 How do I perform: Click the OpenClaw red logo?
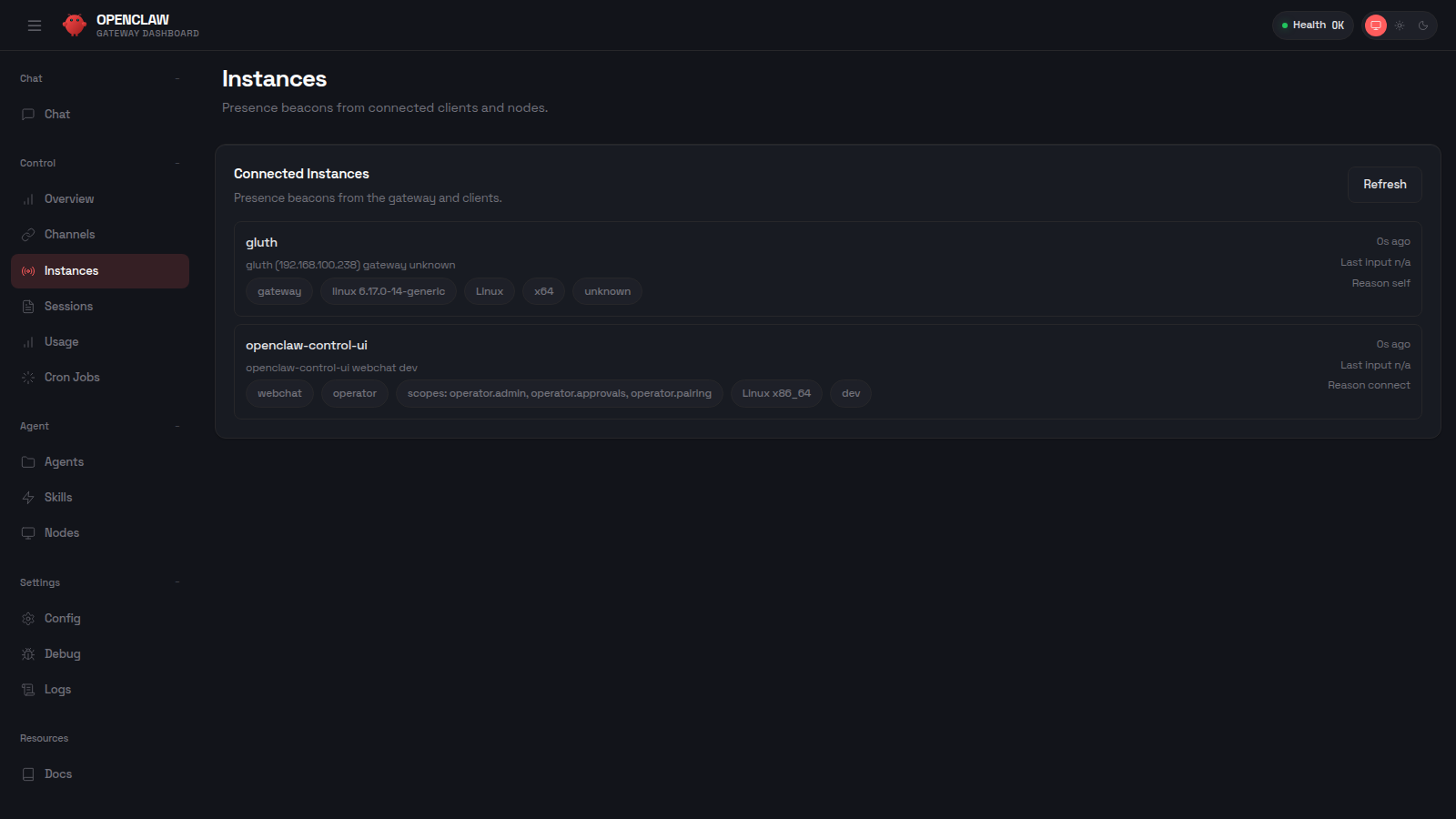click(74, 25)
